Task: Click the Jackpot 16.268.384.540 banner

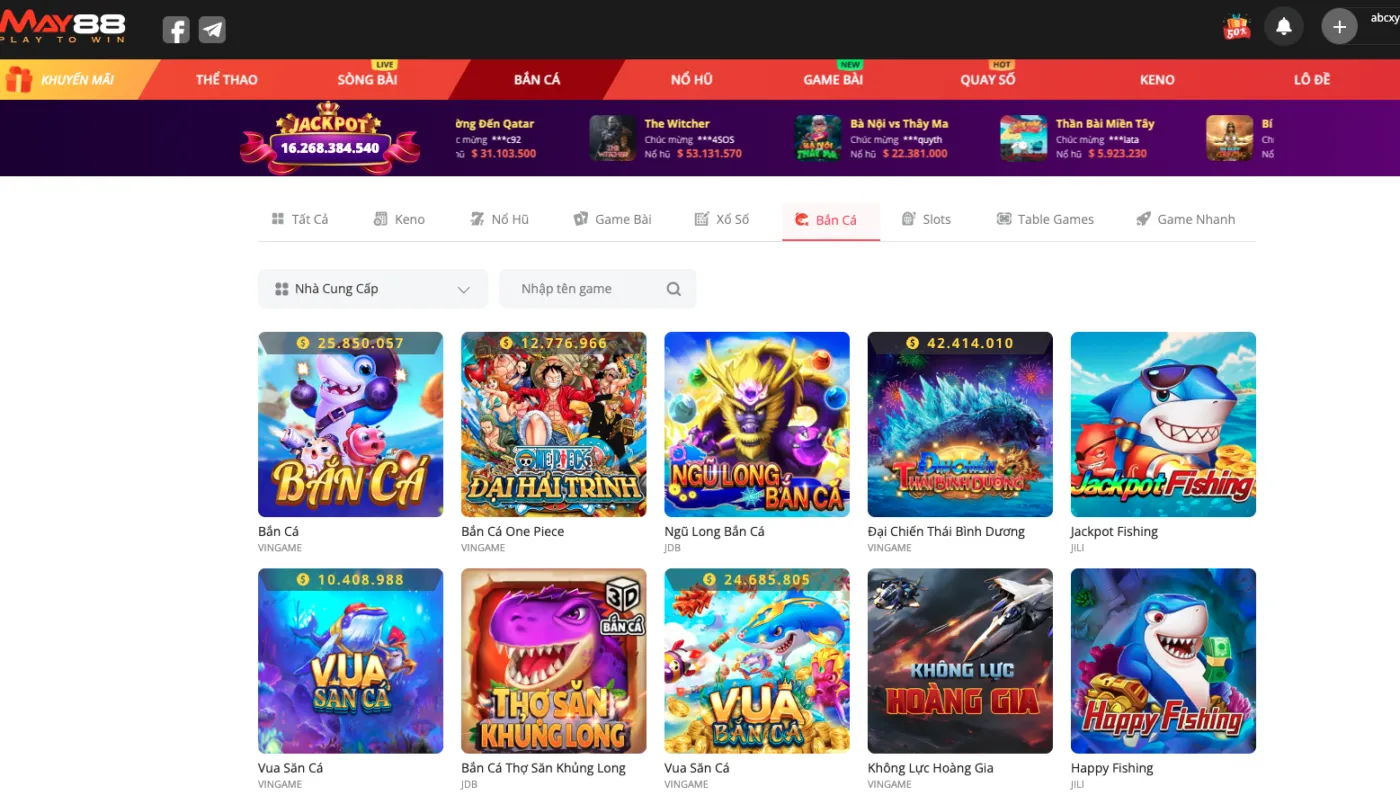Action: (x=330, y=138)
